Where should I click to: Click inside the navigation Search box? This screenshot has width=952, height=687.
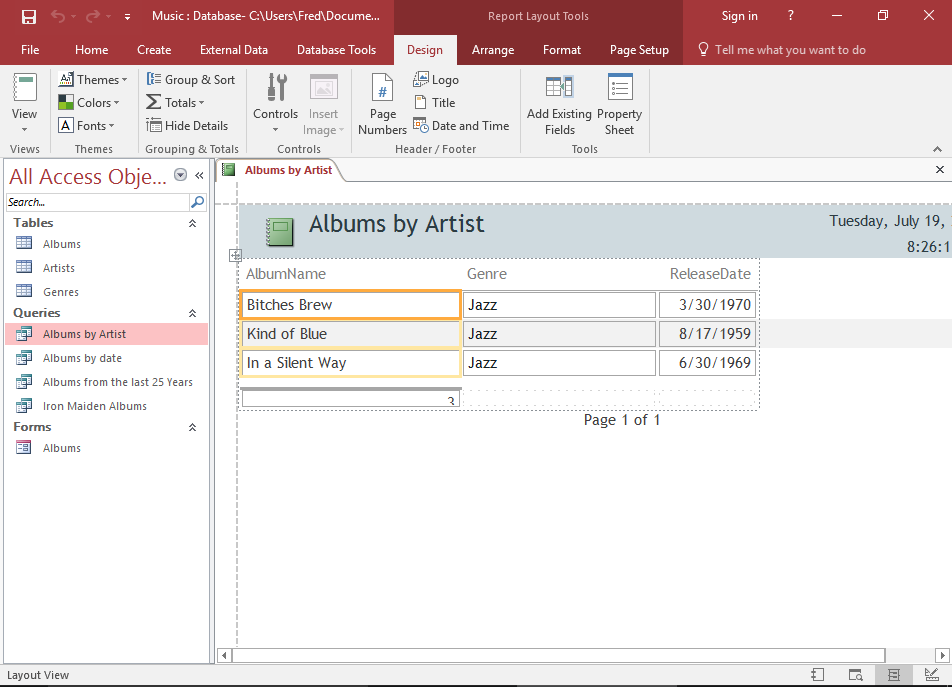pos(95,201)
